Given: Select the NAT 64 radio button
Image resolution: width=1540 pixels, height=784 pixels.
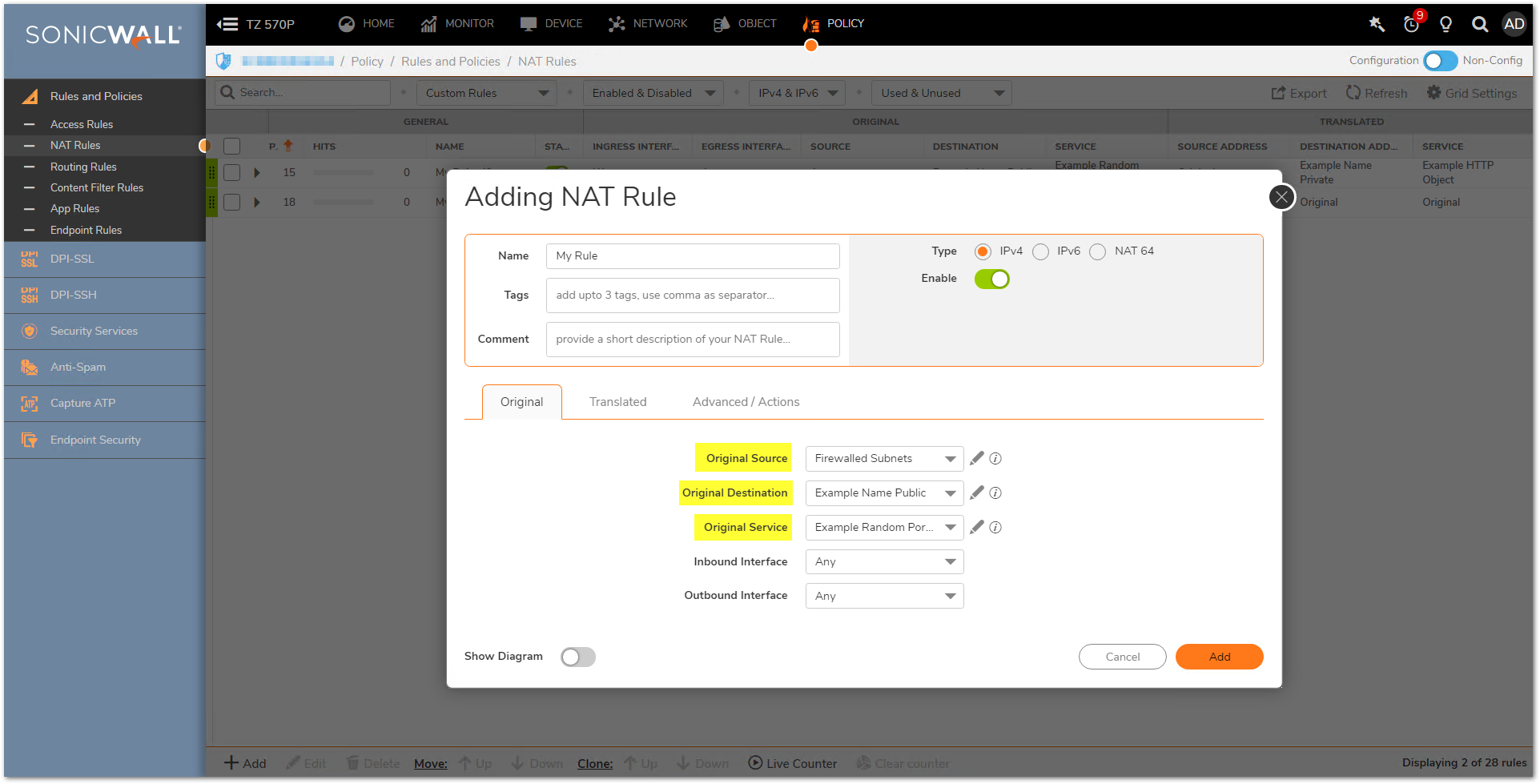Looking at the screenshot, I should pyautogui.click(x=1097, y=252).
